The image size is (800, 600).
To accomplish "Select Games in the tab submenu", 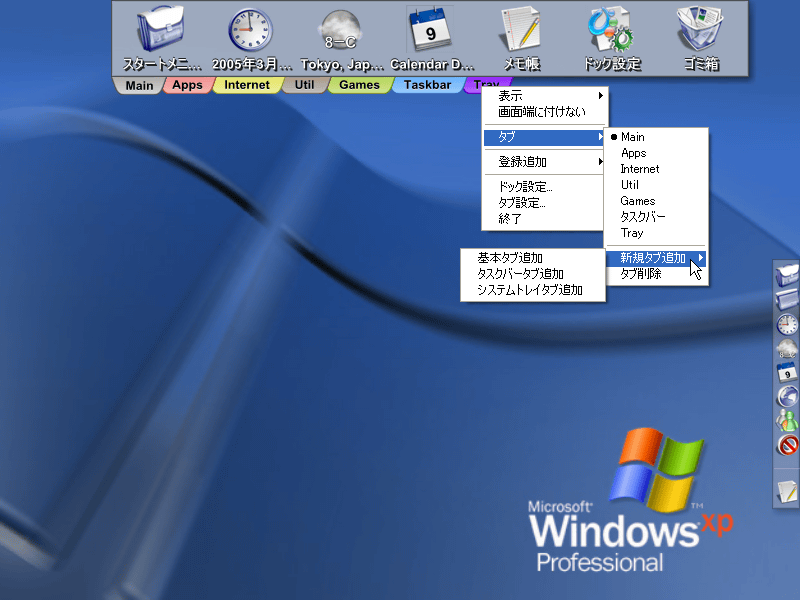I will (656, 201).
